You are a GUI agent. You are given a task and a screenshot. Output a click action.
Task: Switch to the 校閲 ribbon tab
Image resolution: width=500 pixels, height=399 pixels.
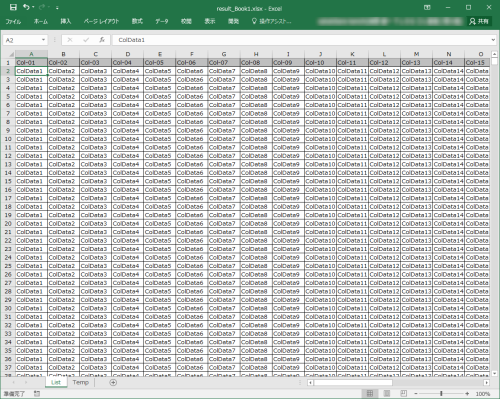pyautogui.click(x=186, y=21)
